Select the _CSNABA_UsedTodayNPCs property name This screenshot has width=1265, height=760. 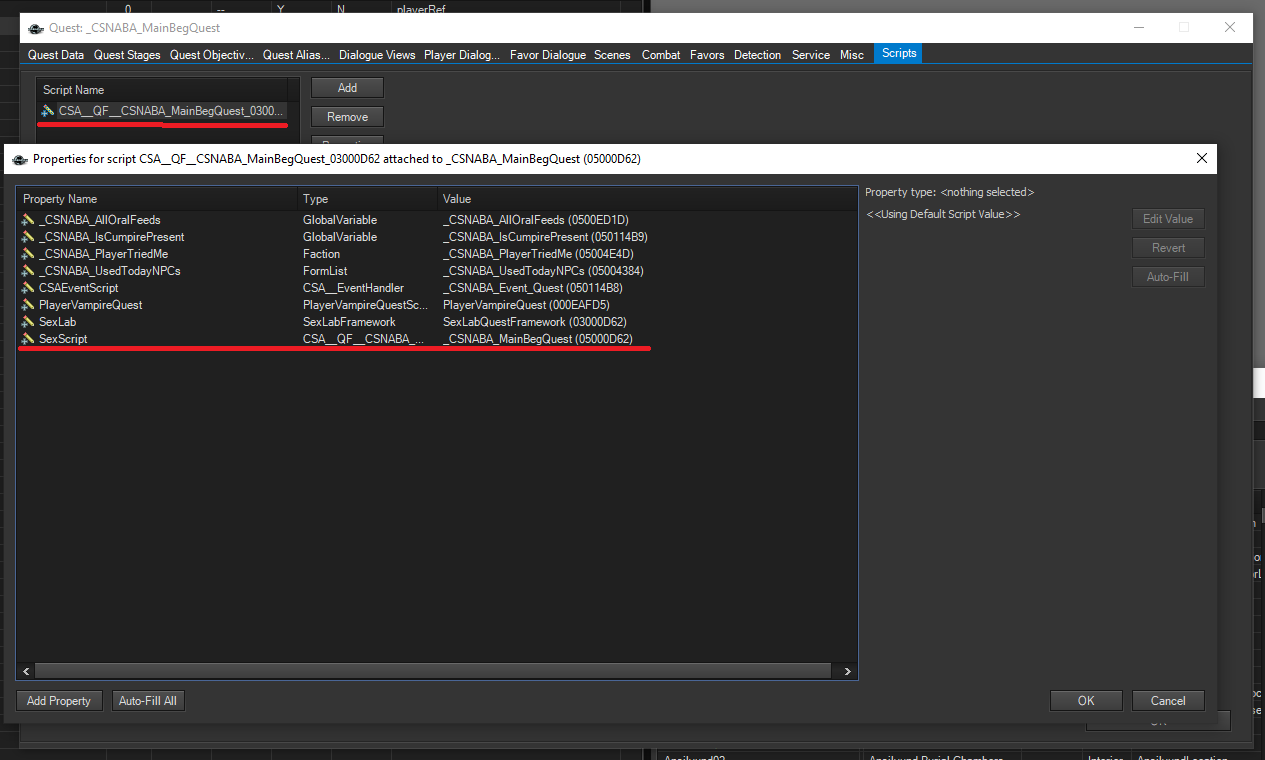(109, 271)
